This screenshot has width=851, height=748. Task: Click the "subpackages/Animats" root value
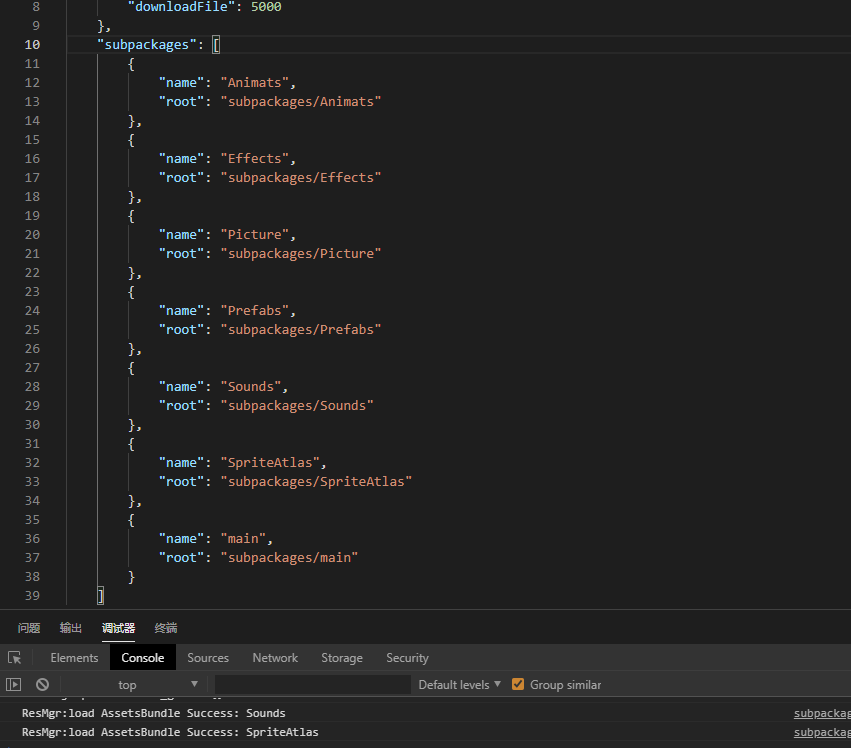coord(301,102)
